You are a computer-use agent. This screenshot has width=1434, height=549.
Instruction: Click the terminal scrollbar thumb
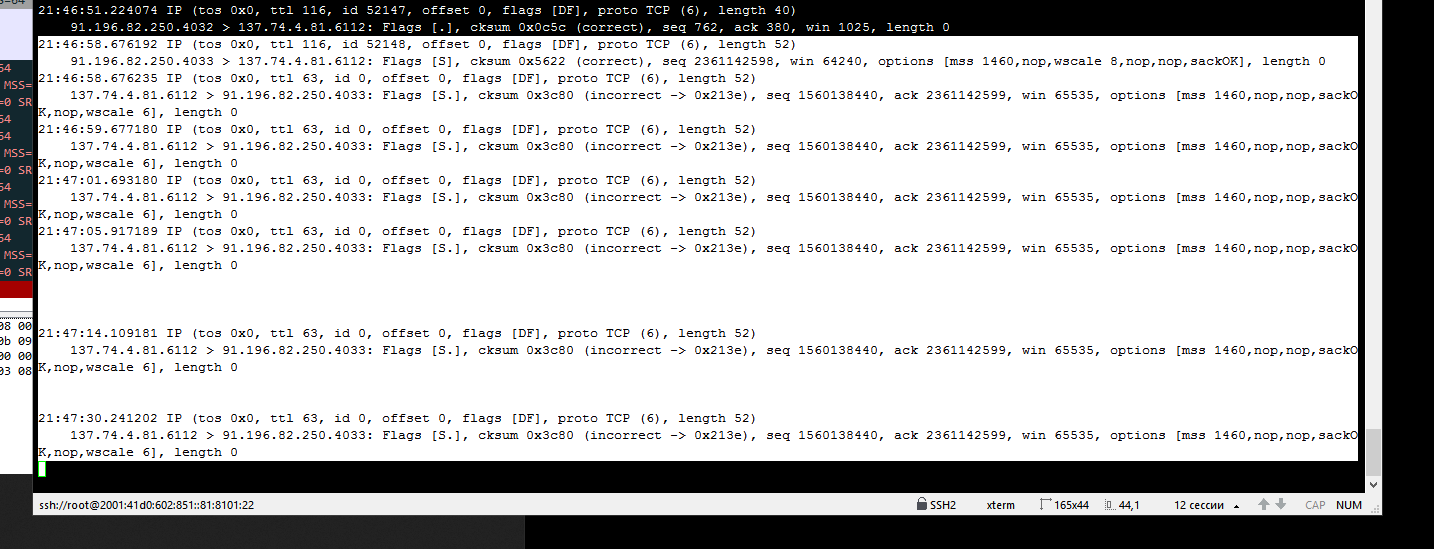[x=1374, y=453]
